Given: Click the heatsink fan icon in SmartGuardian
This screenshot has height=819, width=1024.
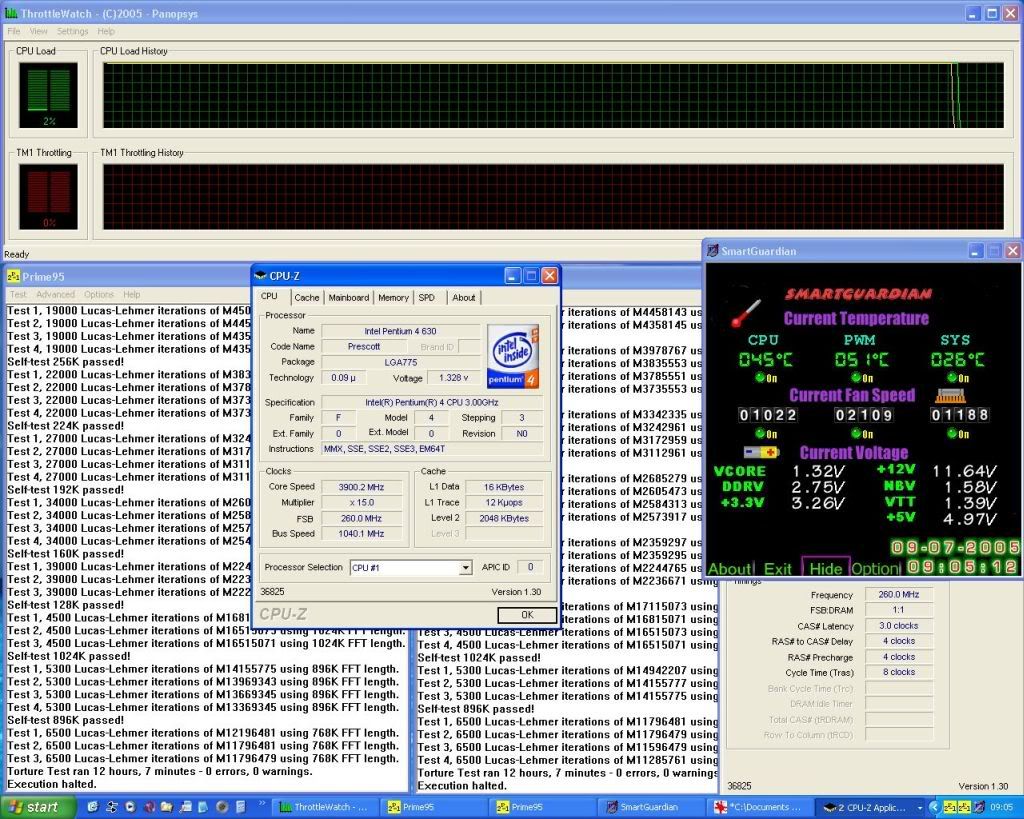Looking at the screenshot, I should click(x=950, y=394).
